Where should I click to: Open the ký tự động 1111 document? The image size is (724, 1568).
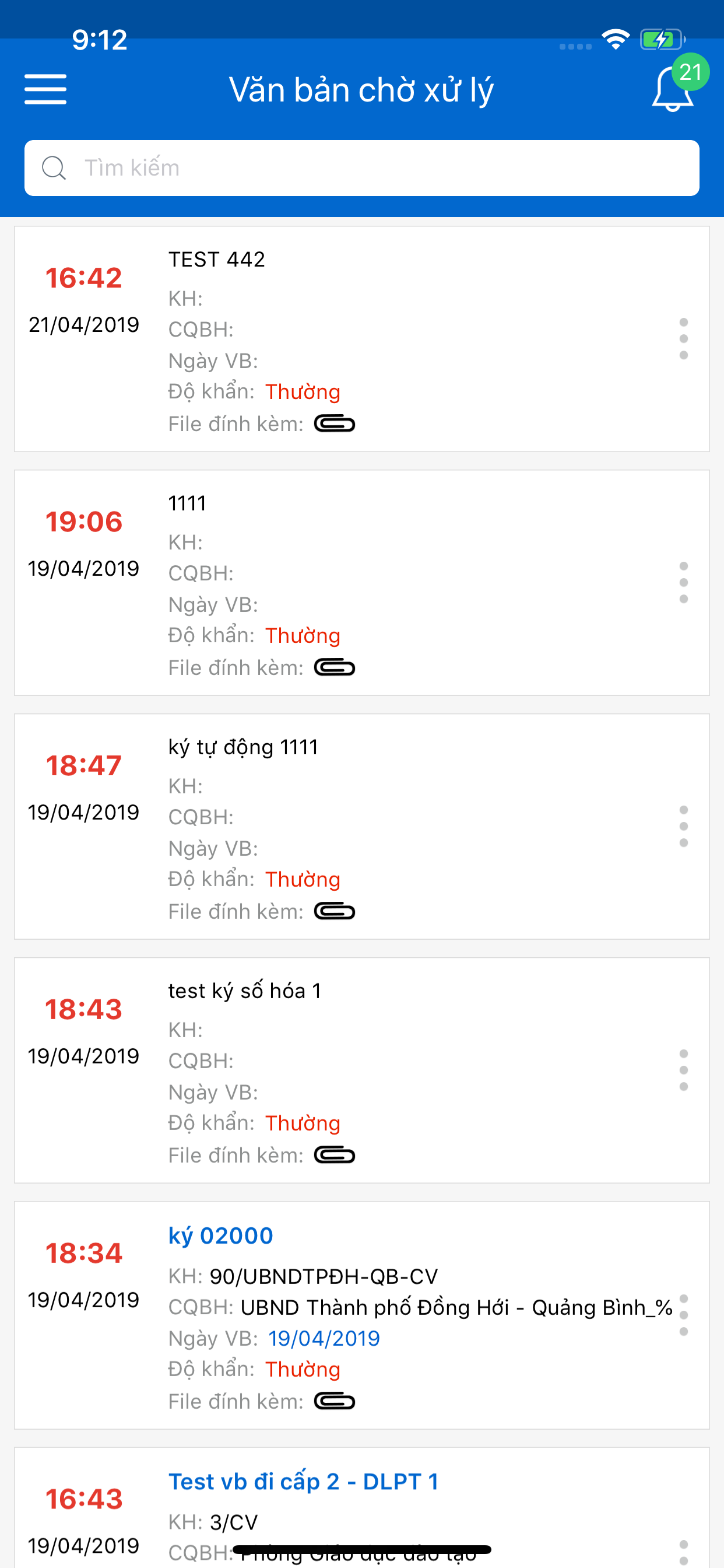(x=242, y=747)
